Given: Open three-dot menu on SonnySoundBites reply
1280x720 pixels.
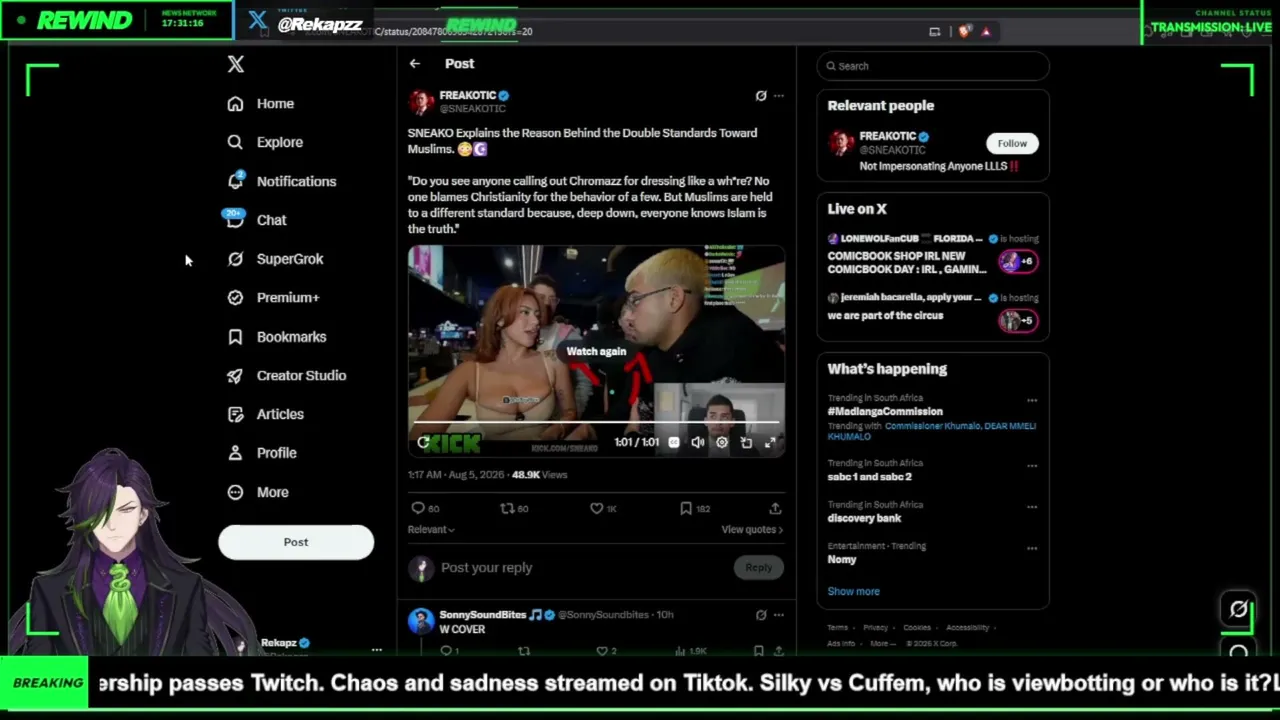Looking at the screenshot, I should point(779,615).
